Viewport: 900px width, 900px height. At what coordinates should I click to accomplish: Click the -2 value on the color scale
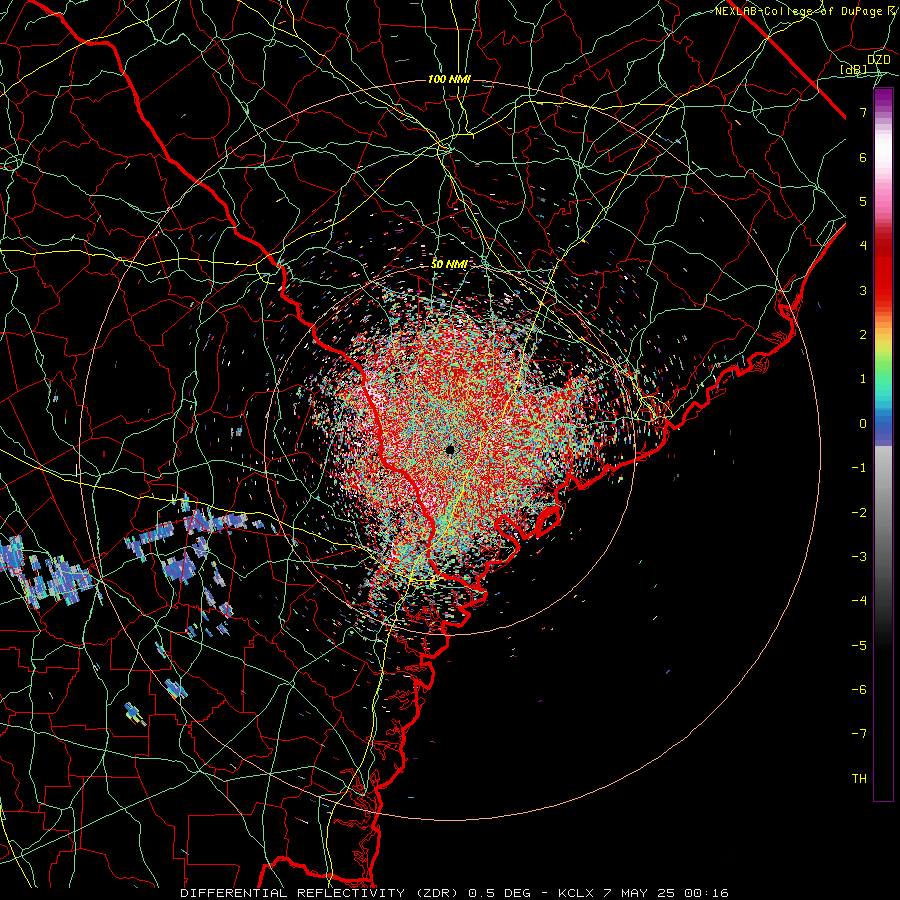(x=859, y=512)
